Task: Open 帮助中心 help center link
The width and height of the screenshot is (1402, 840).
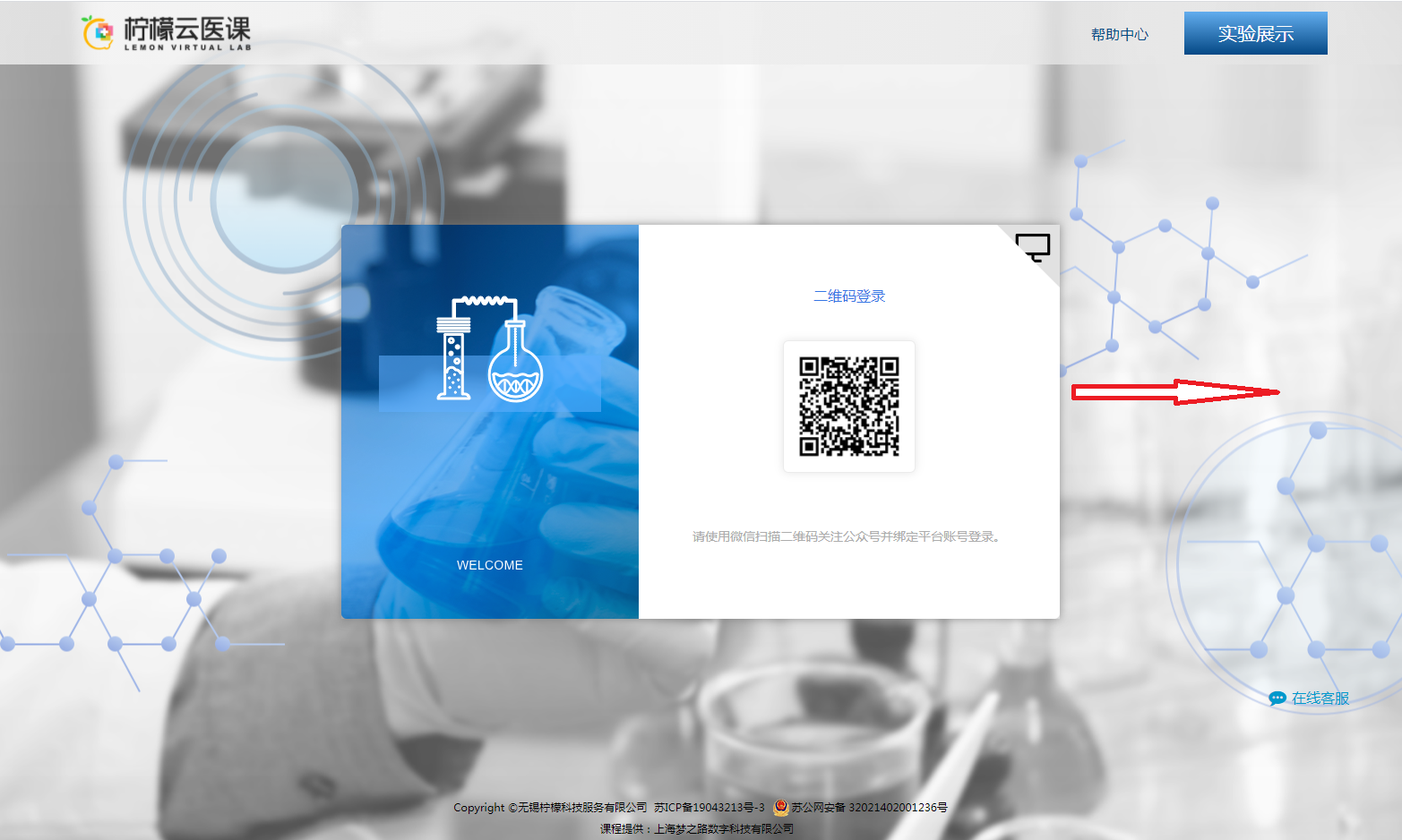Action: pos(1119,34)
